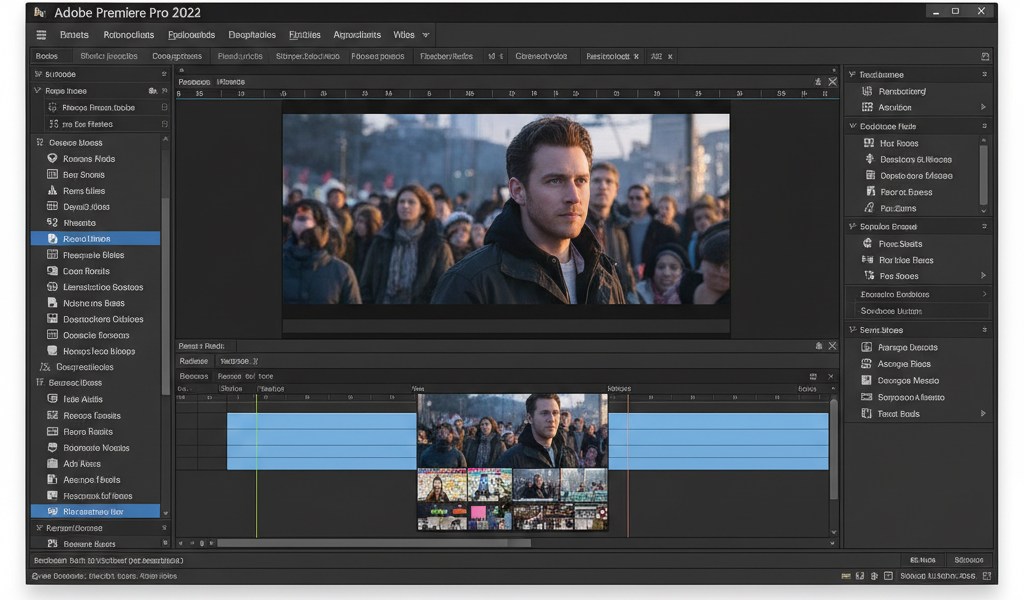
Task: Click the icon beside Rems blies
Action: pos(52,191)
